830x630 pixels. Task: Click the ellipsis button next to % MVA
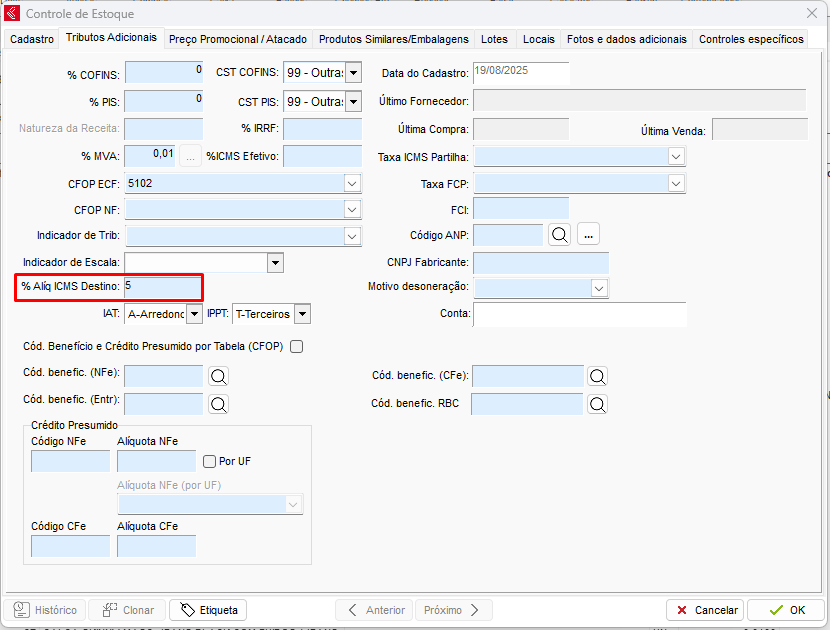pyautogui.click(x=190, y=156)
